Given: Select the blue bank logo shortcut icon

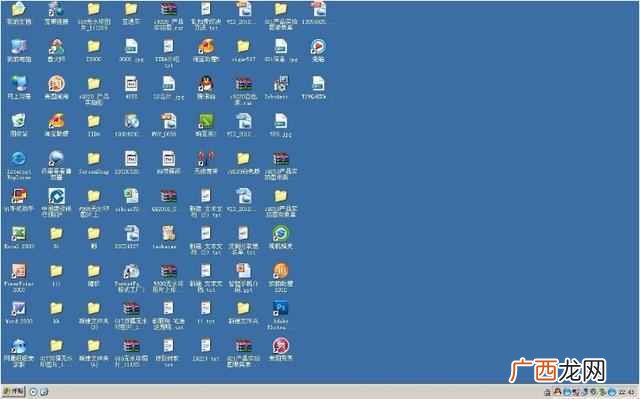Looking at the screenshot, I should 56,196.
